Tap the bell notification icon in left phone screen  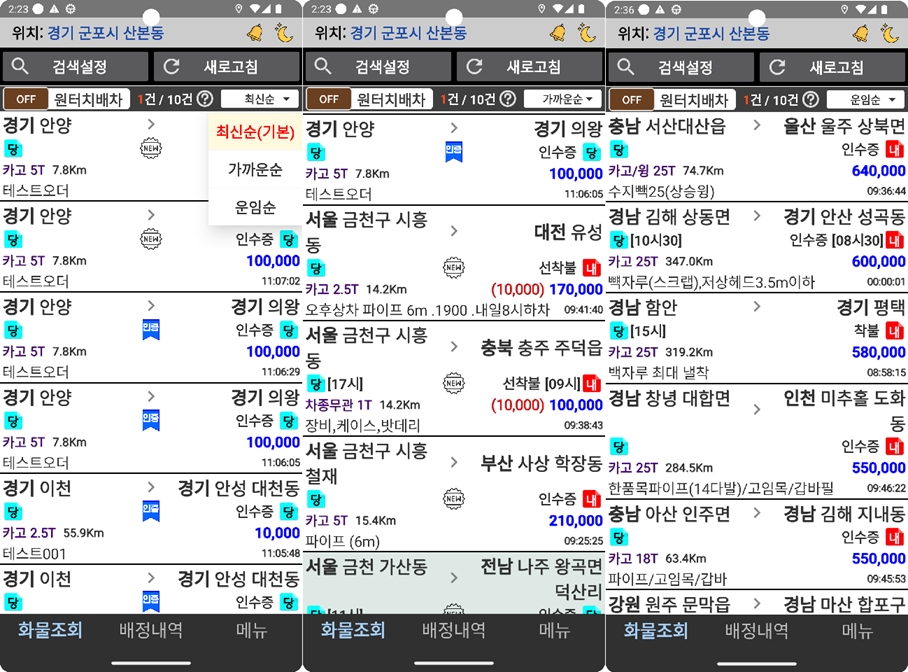point(256,33)
